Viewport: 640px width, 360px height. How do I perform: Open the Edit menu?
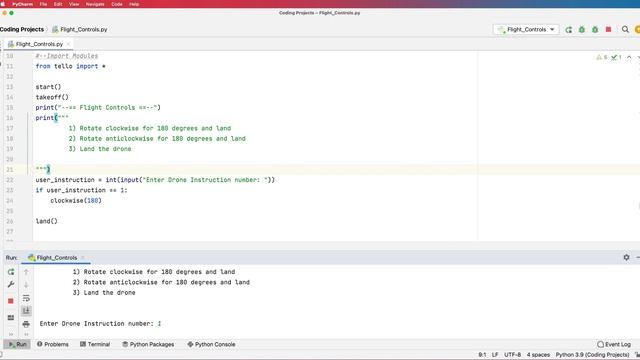pyautogui.click(x=58, y=4)
